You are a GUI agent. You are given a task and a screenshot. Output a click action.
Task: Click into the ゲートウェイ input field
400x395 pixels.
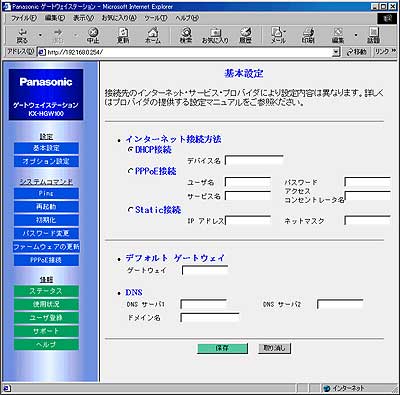[205, 270]
